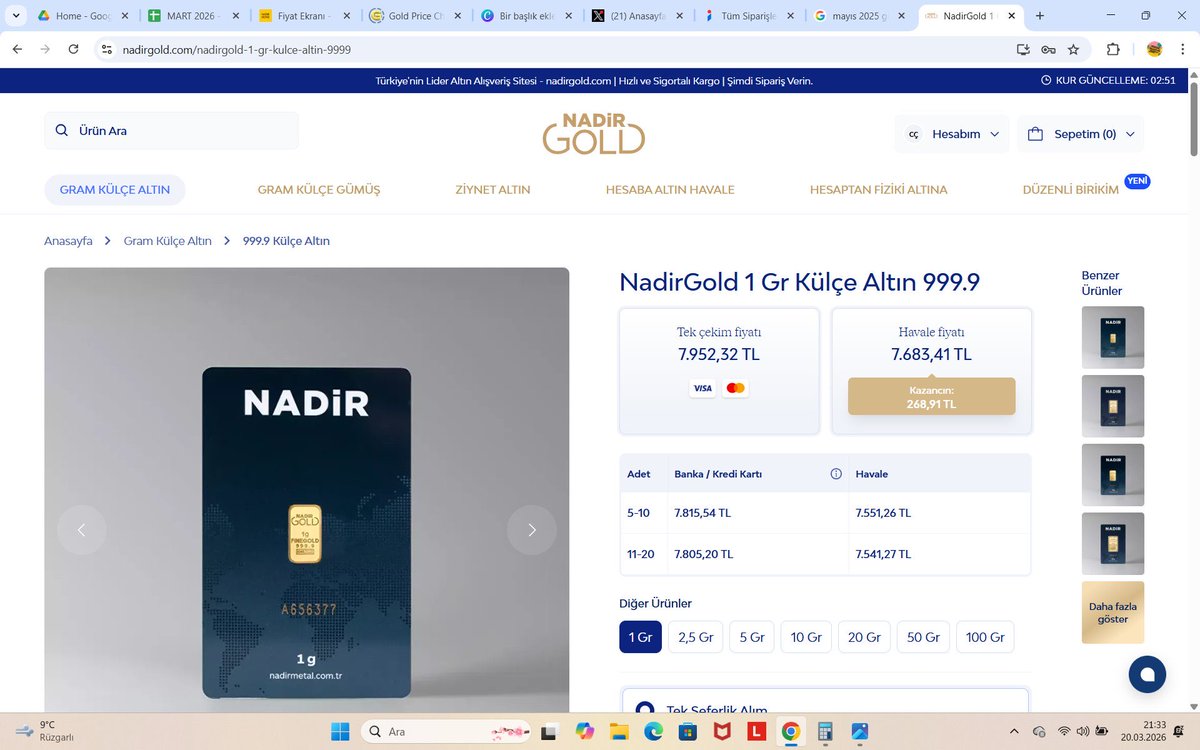
Task: Open Microsoft Edge from taskbar
Action: point(653,731)
